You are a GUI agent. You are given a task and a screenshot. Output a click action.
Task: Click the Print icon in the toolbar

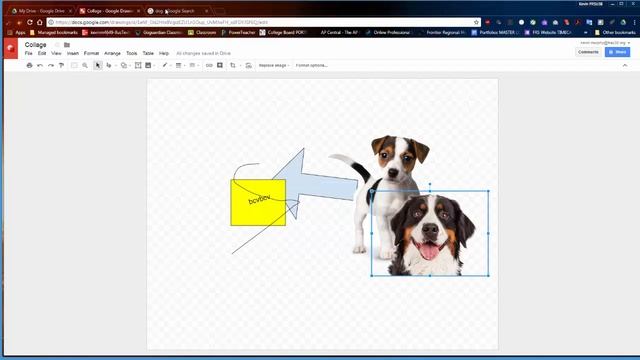tap(29, 65)
